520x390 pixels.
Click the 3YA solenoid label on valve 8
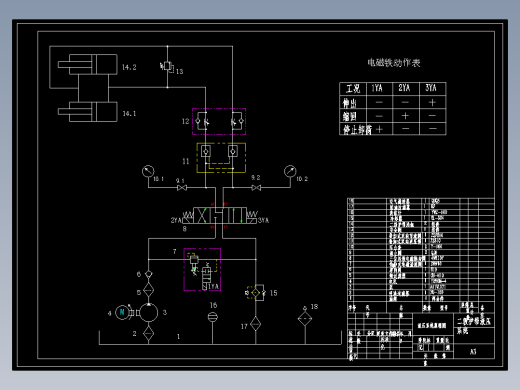click(x=263, y=220)
